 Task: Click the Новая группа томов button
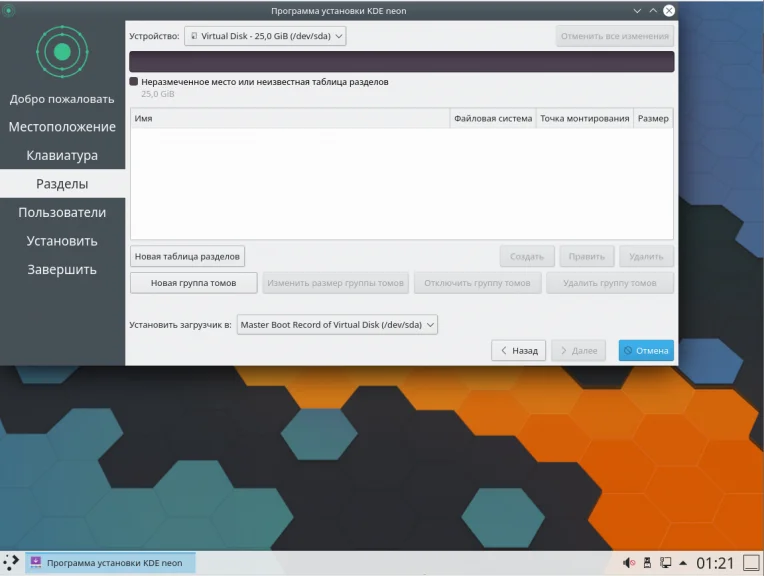point(193,283)
